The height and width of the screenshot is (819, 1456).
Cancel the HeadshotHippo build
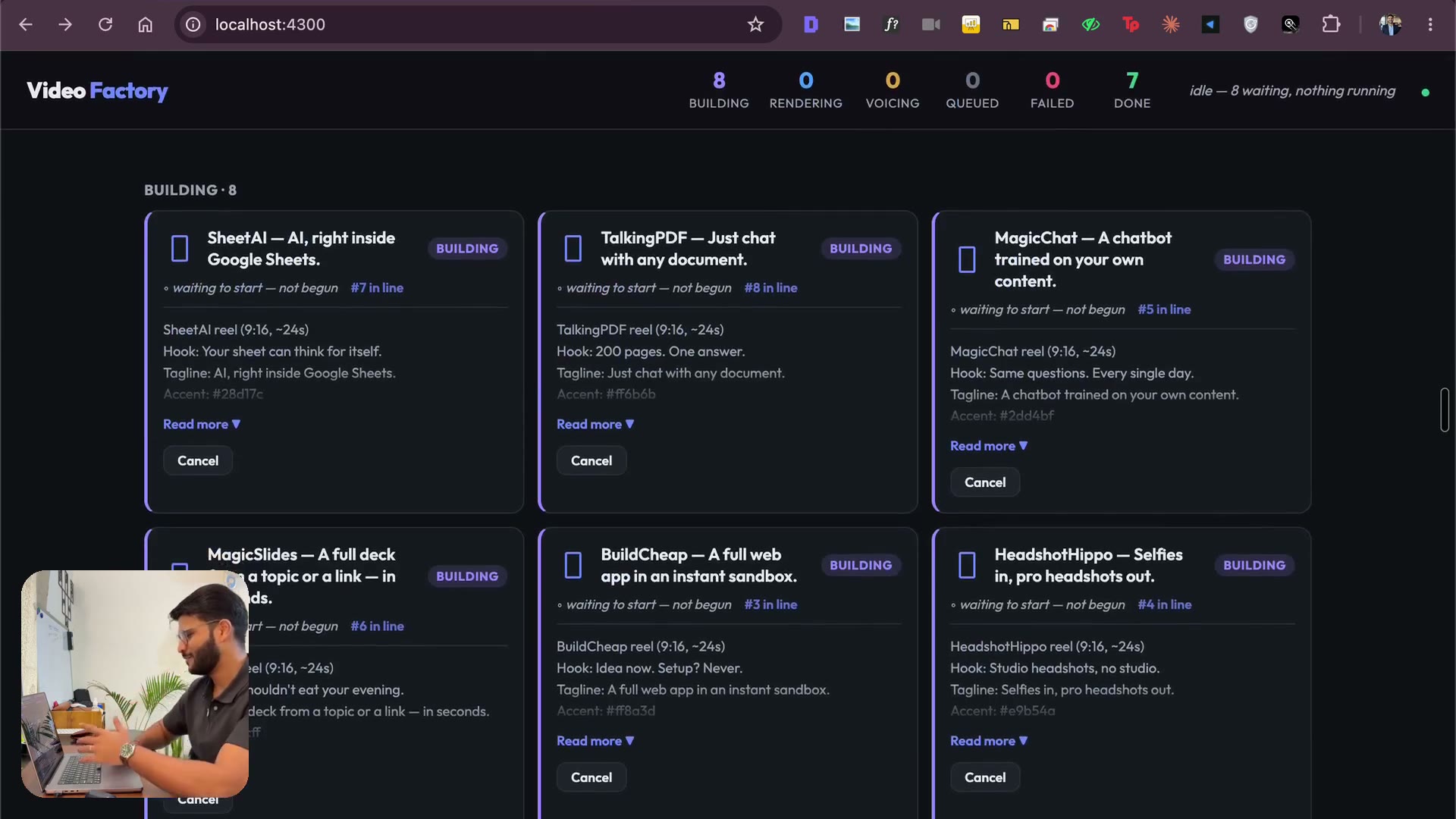[x=985, y=777]
